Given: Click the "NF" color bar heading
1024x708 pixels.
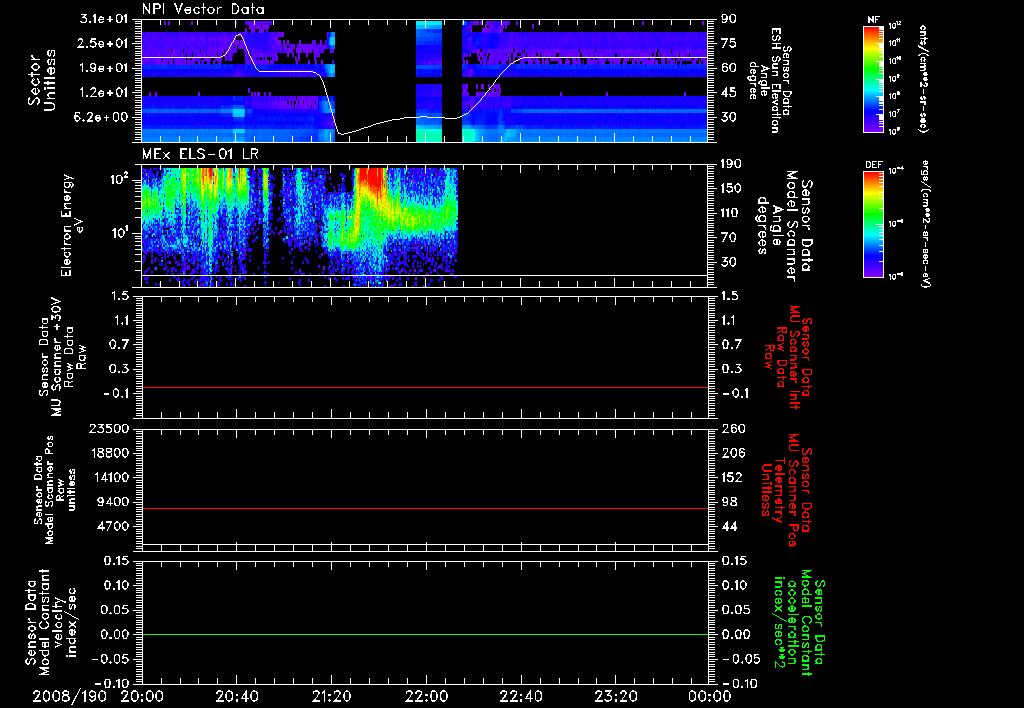Looking at the screenshot, I should [873, 20].
